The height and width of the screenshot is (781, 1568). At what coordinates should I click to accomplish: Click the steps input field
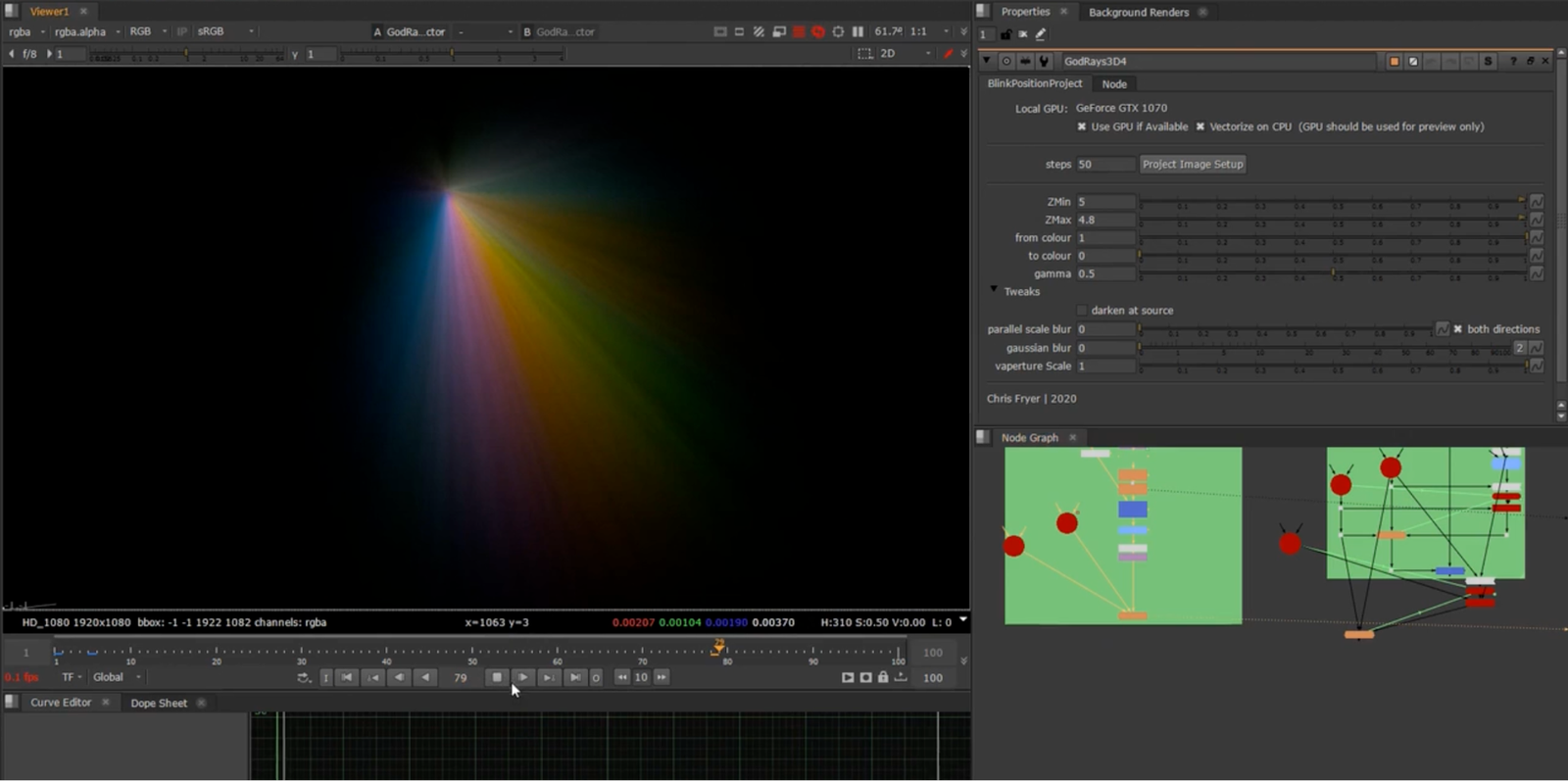click(1105, 165)
